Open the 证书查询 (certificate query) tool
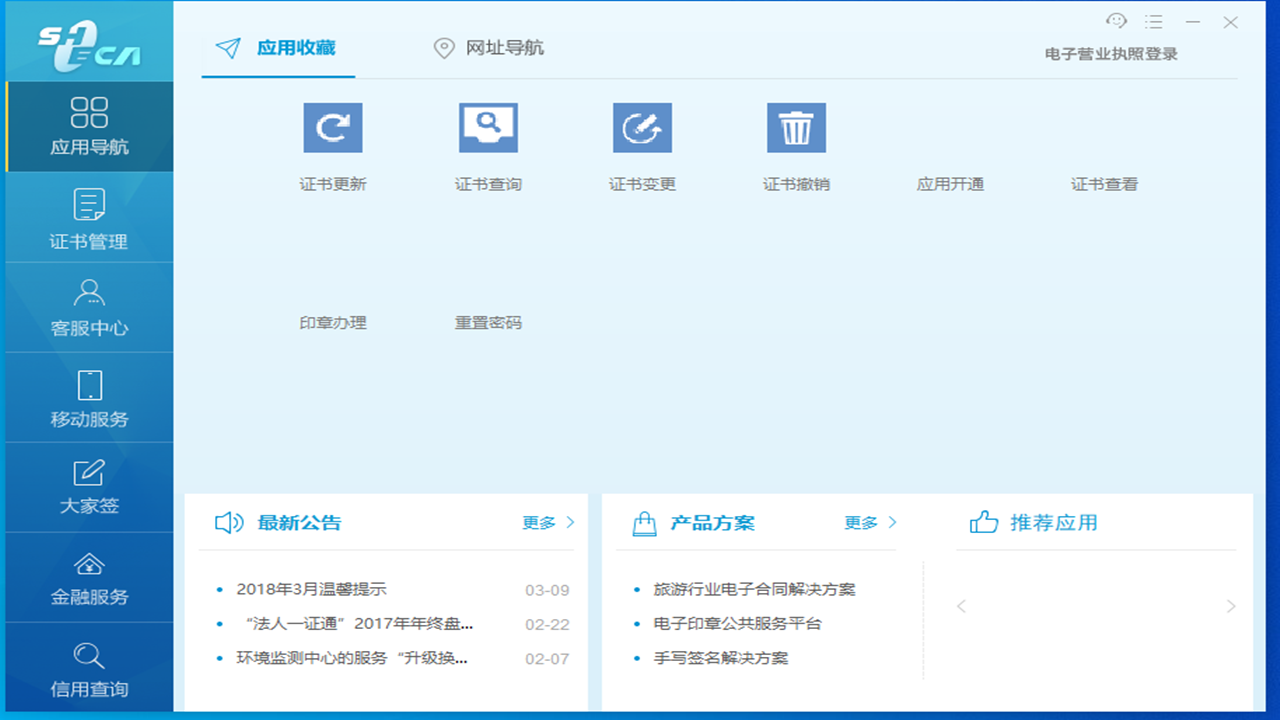This screenshot has height=720, width=1280. pyautogui.click(x=487, y=127)
